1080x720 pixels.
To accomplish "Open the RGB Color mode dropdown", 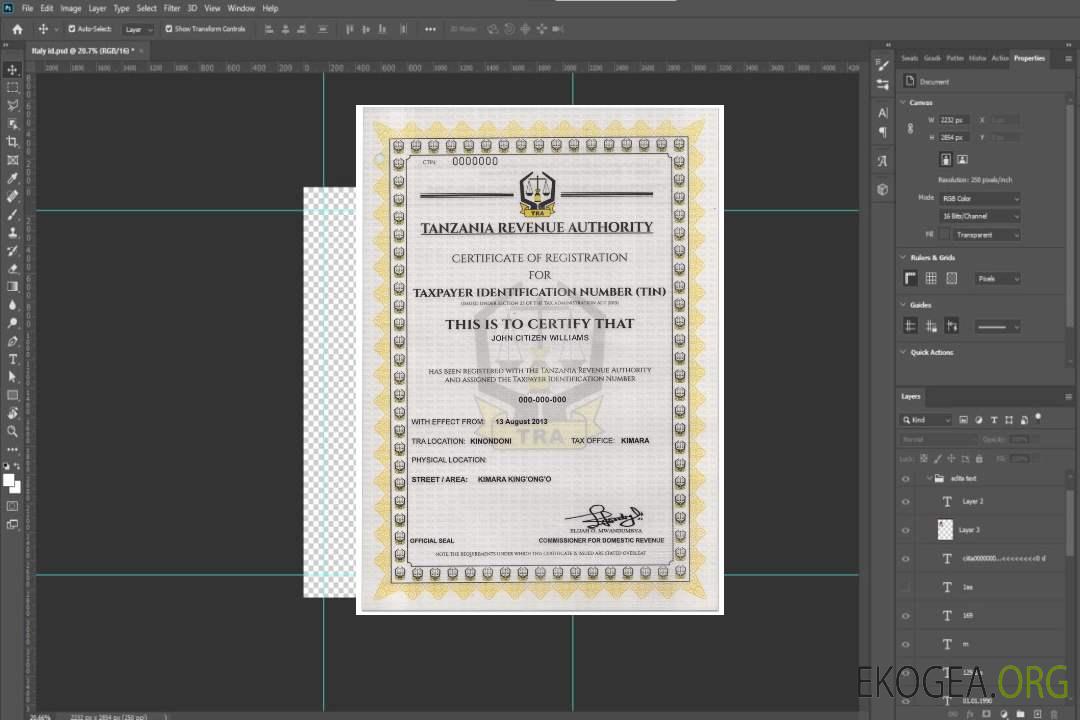I will tap(980, 199).
